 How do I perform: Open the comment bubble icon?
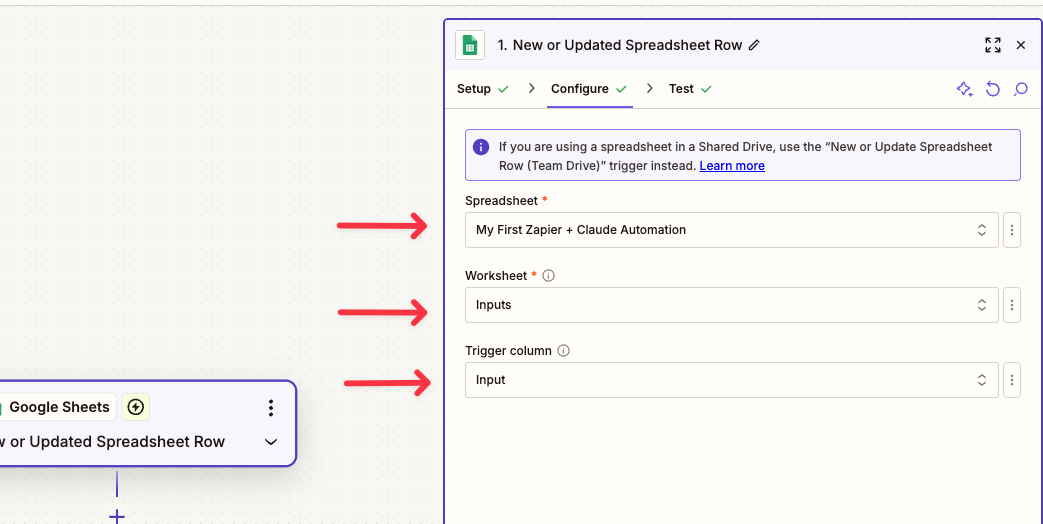point(1020,89)
